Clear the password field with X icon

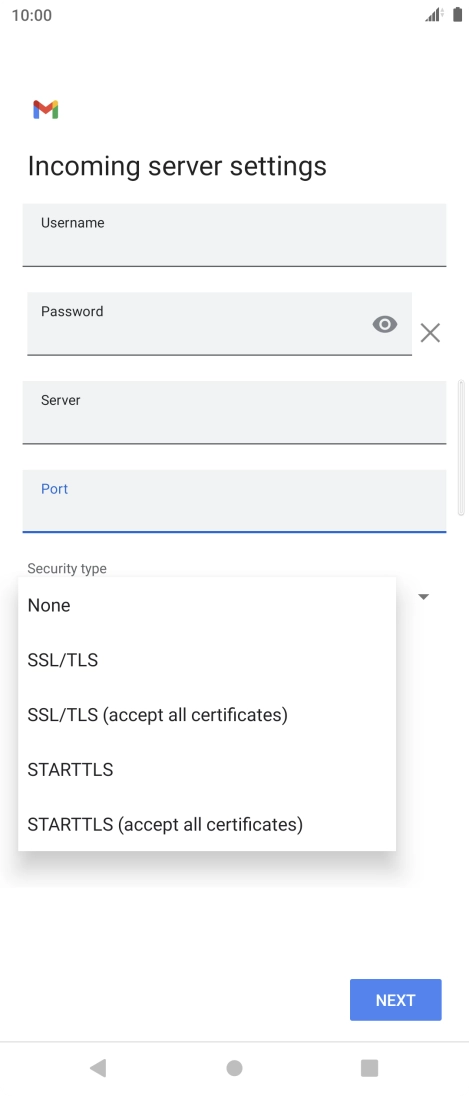click(430, 333)
